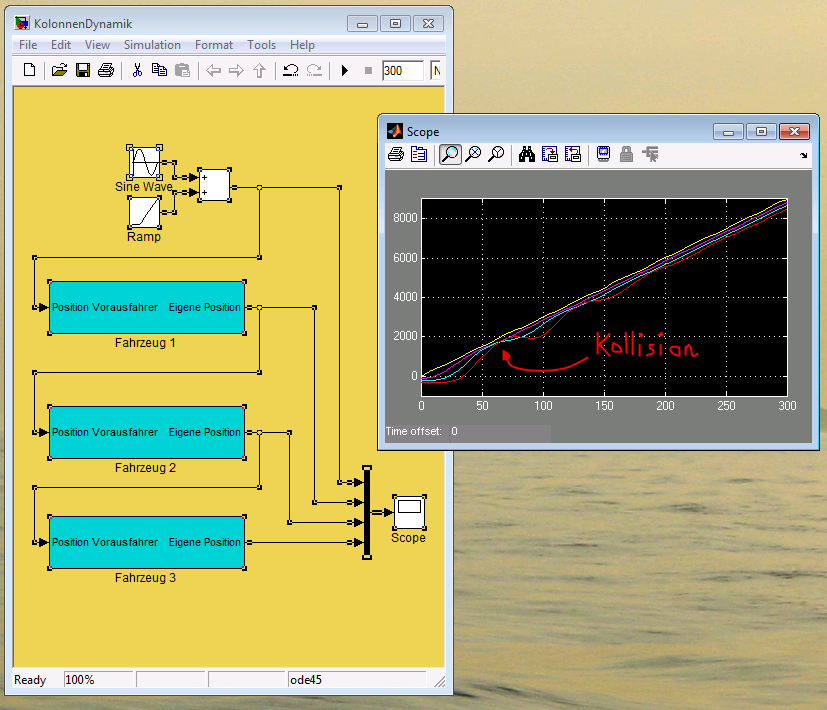
Task: Click the simulation stop time field
Action: point(402,71)
